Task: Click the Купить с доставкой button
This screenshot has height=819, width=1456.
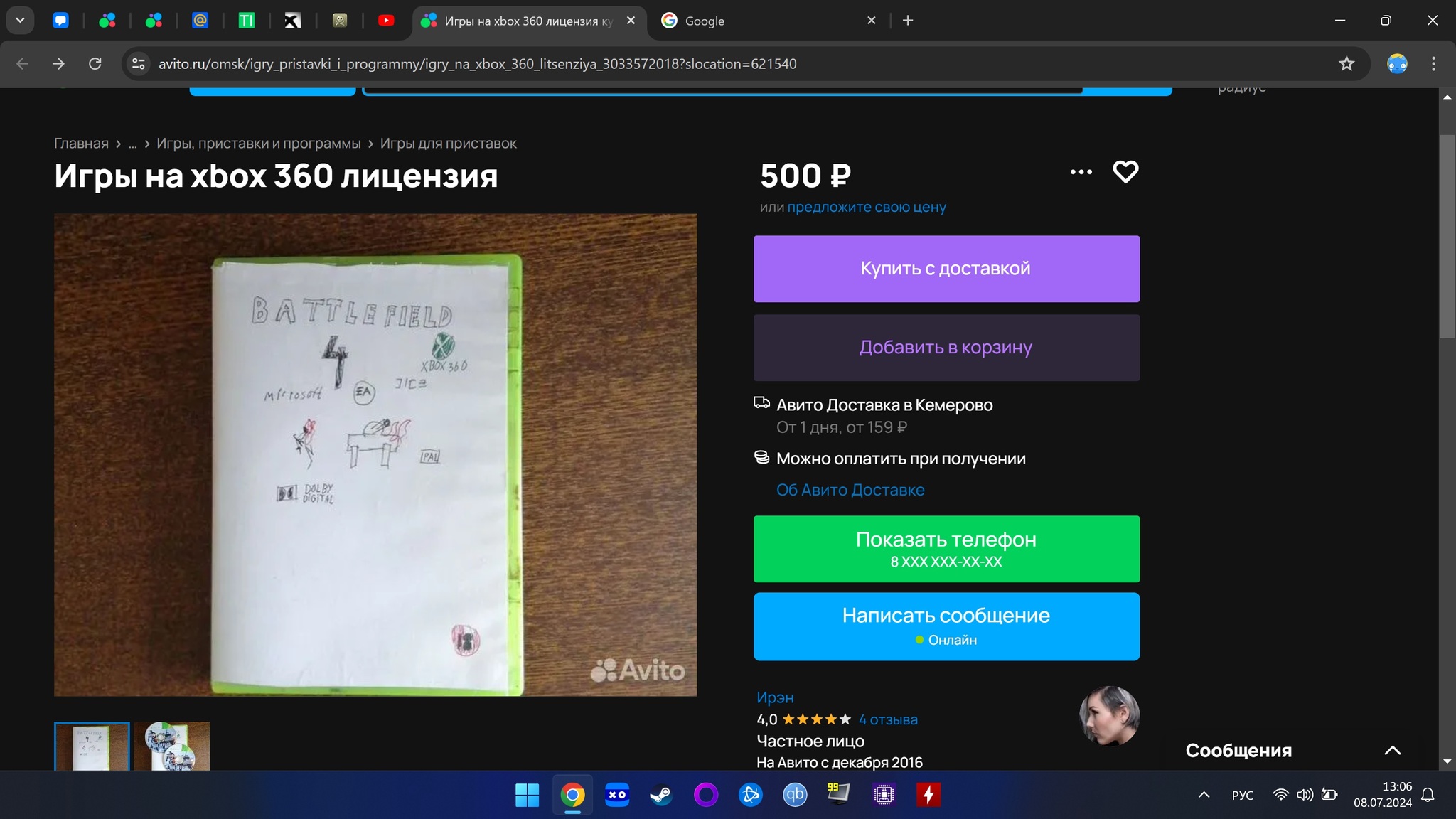Action: point(946,269)
